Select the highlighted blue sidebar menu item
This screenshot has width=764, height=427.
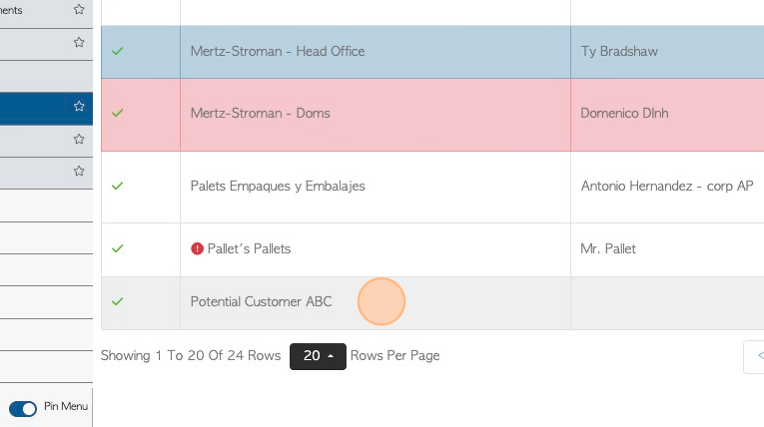point(46,108)
